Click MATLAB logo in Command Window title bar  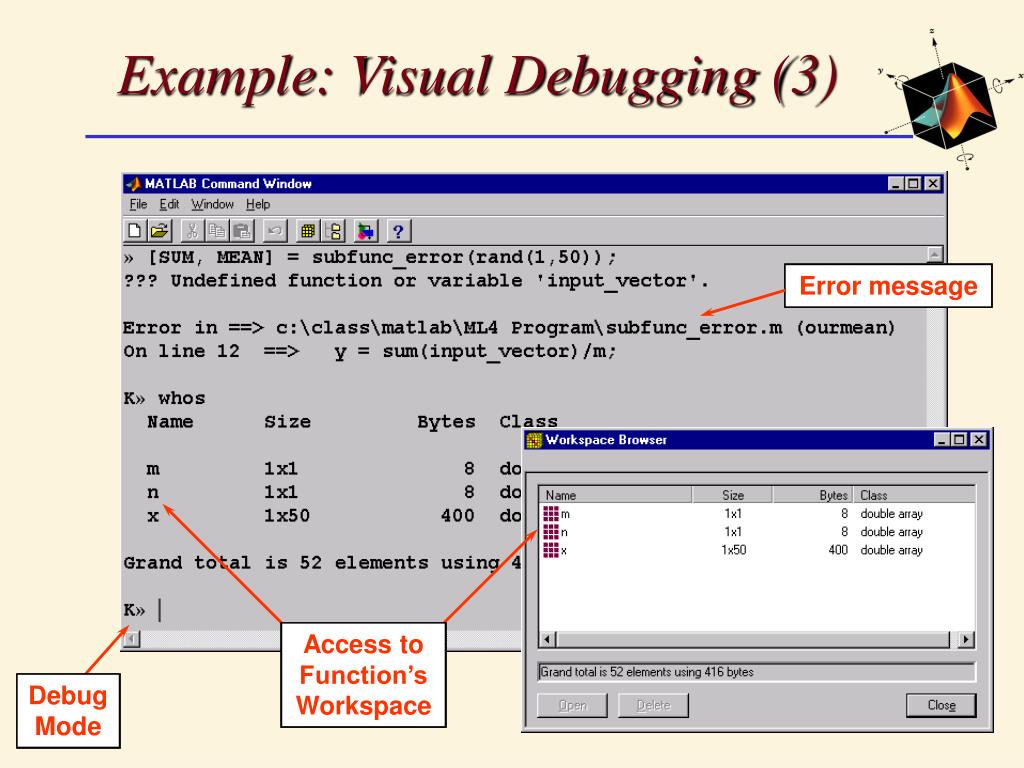[133, 184]
